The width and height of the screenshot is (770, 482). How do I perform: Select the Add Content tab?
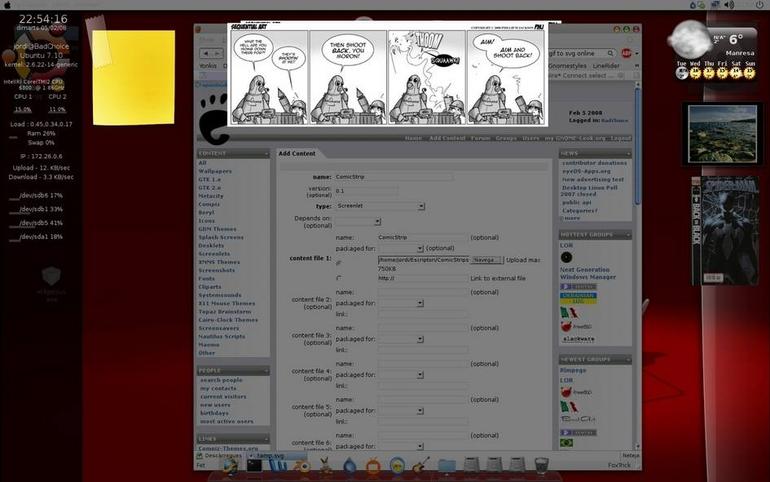point(297,154)
